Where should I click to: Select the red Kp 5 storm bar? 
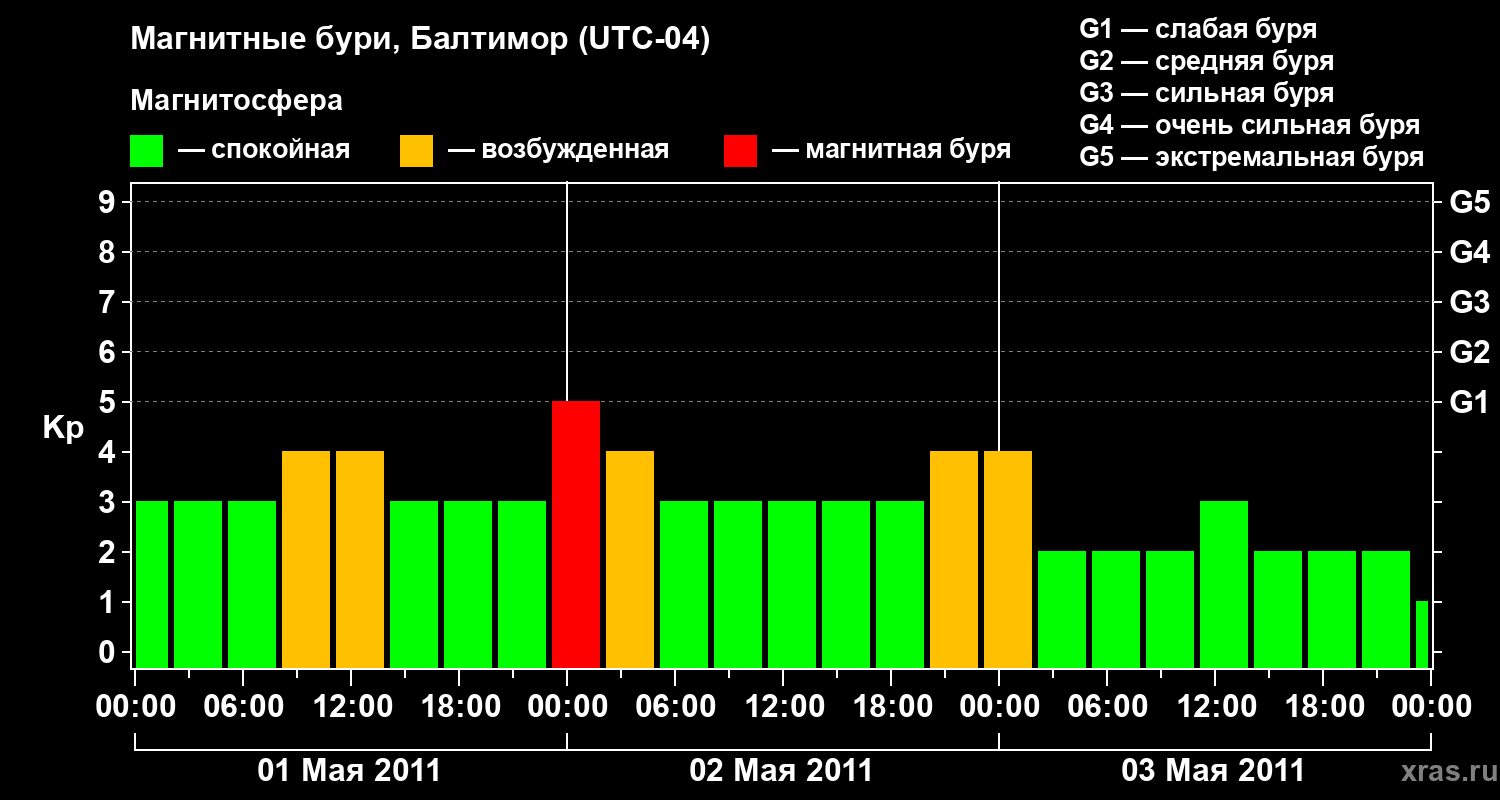[x=576, y=534]
